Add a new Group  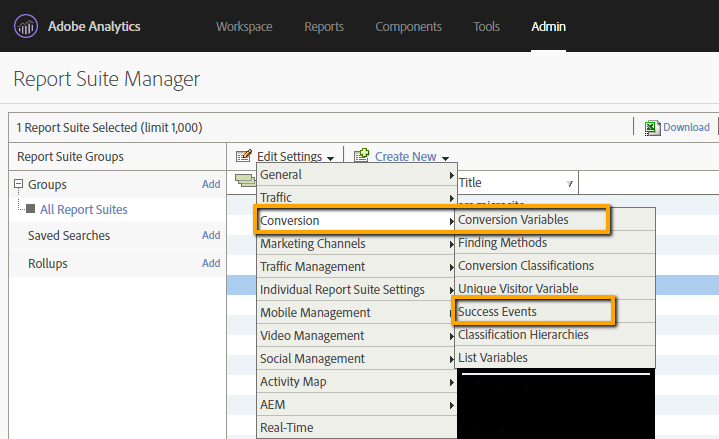pos(211,184)
